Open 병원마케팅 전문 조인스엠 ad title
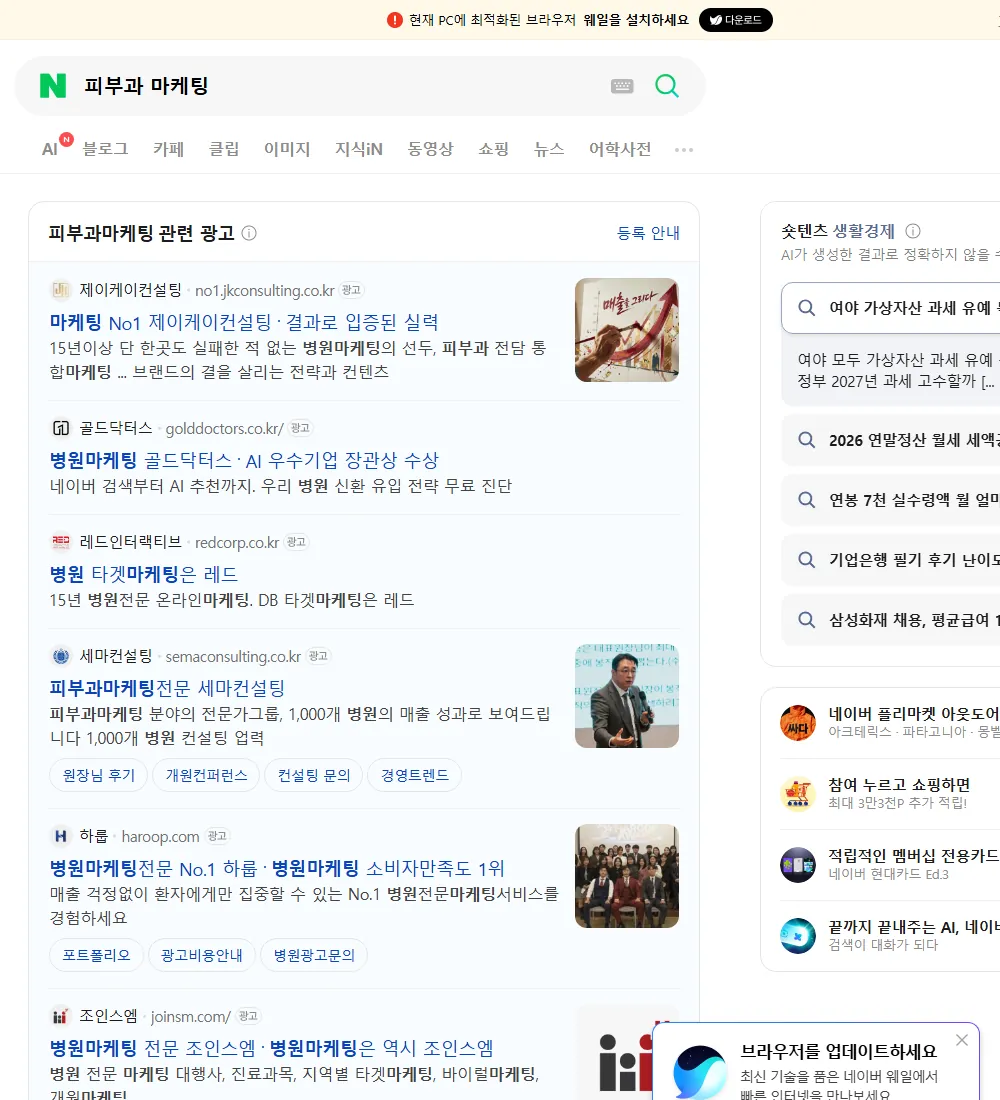 pyautogui.click(x=272, y=1048)
